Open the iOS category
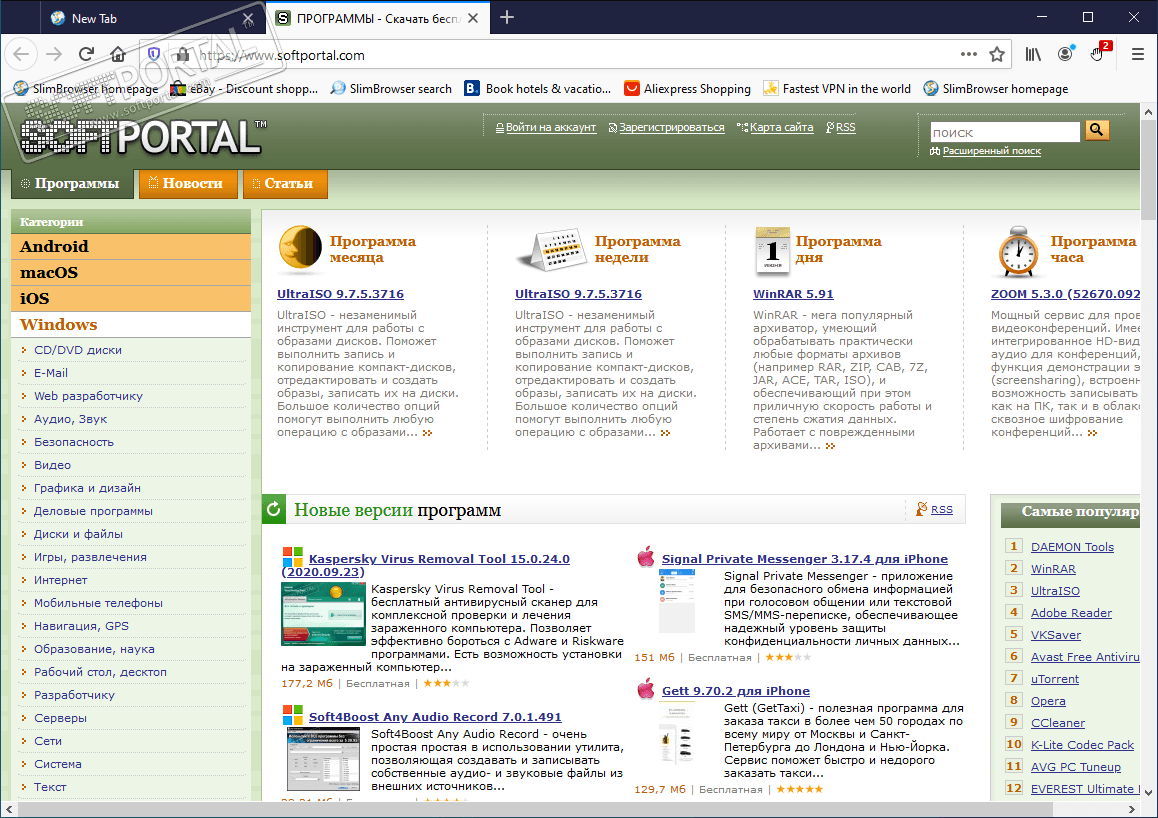The width and height of the screenshot is (1158, 818). 131,298
